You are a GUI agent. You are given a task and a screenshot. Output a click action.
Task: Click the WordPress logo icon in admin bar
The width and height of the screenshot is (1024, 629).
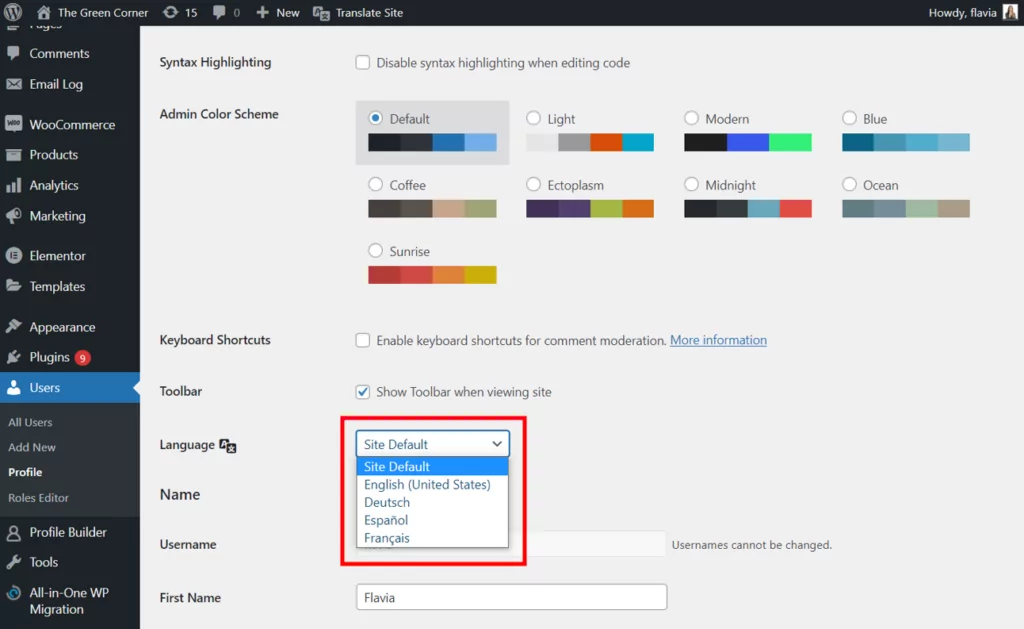coord(13,12)
